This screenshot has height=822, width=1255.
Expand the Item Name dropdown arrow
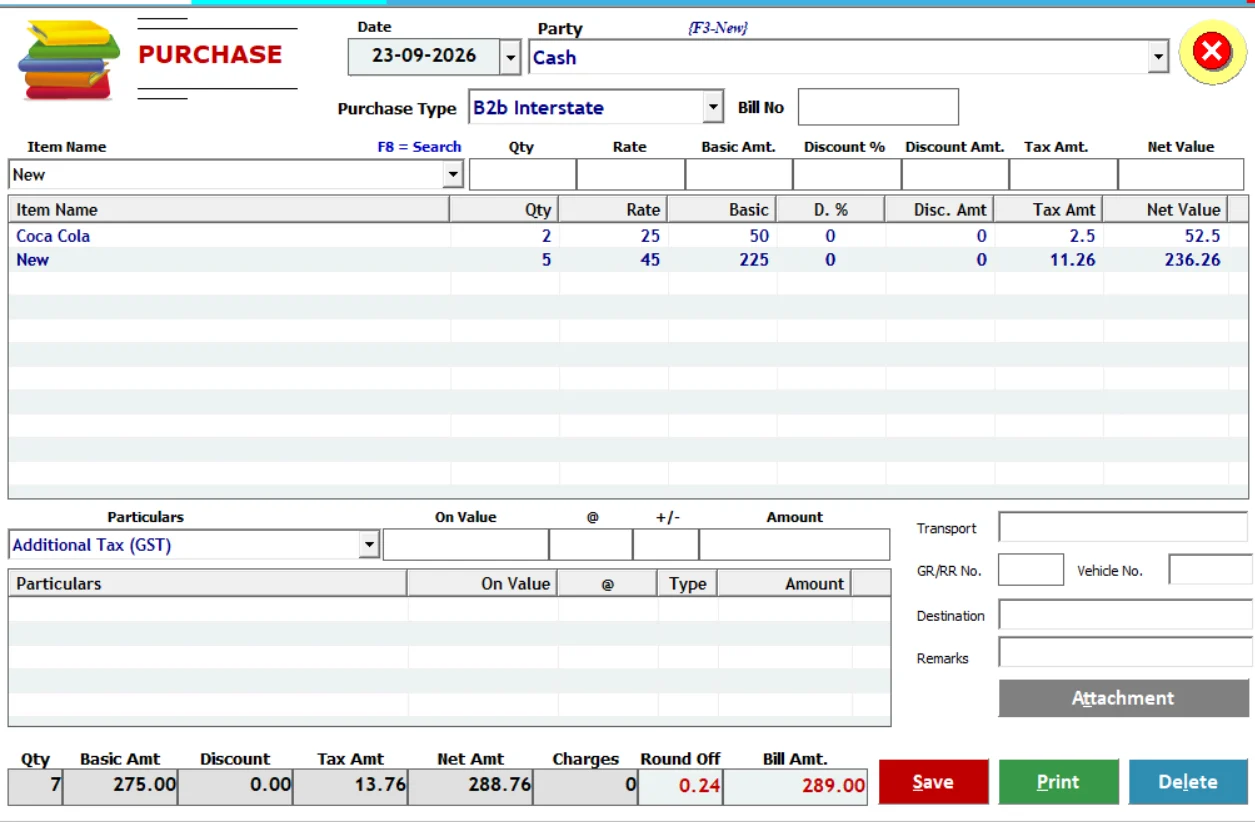click(x=452, y=174)
